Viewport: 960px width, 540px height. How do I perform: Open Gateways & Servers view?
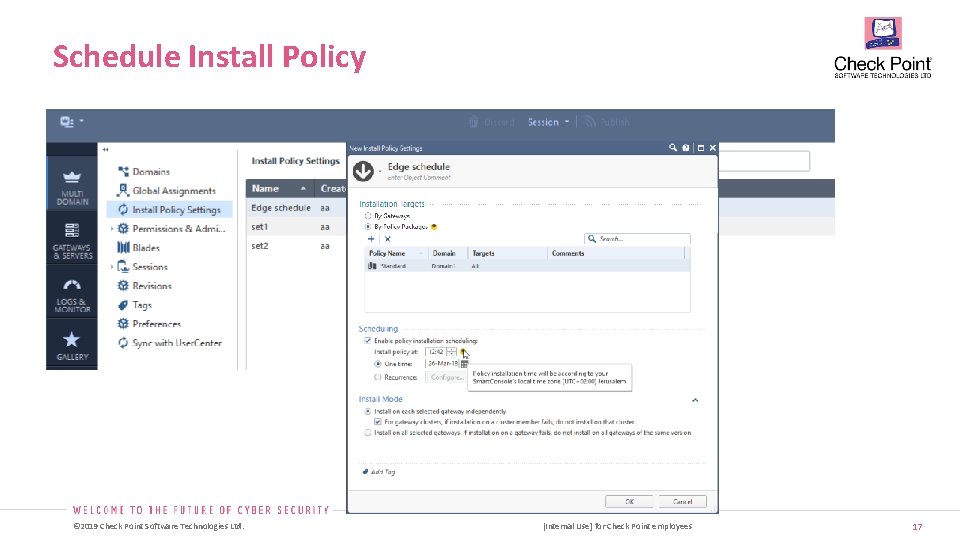coord(72,240)
